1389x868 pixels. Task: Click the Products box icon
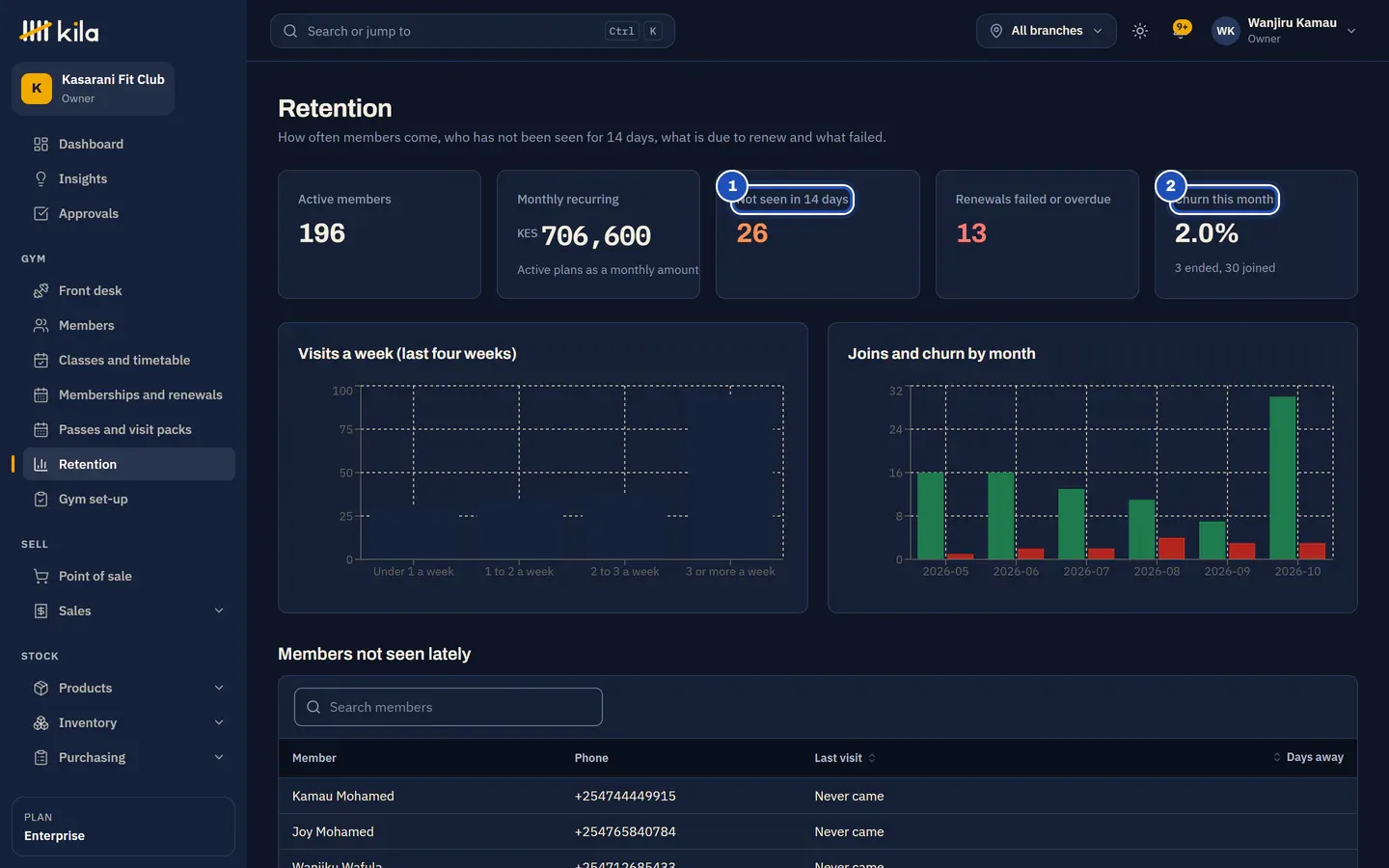click(x=41, y=689)
